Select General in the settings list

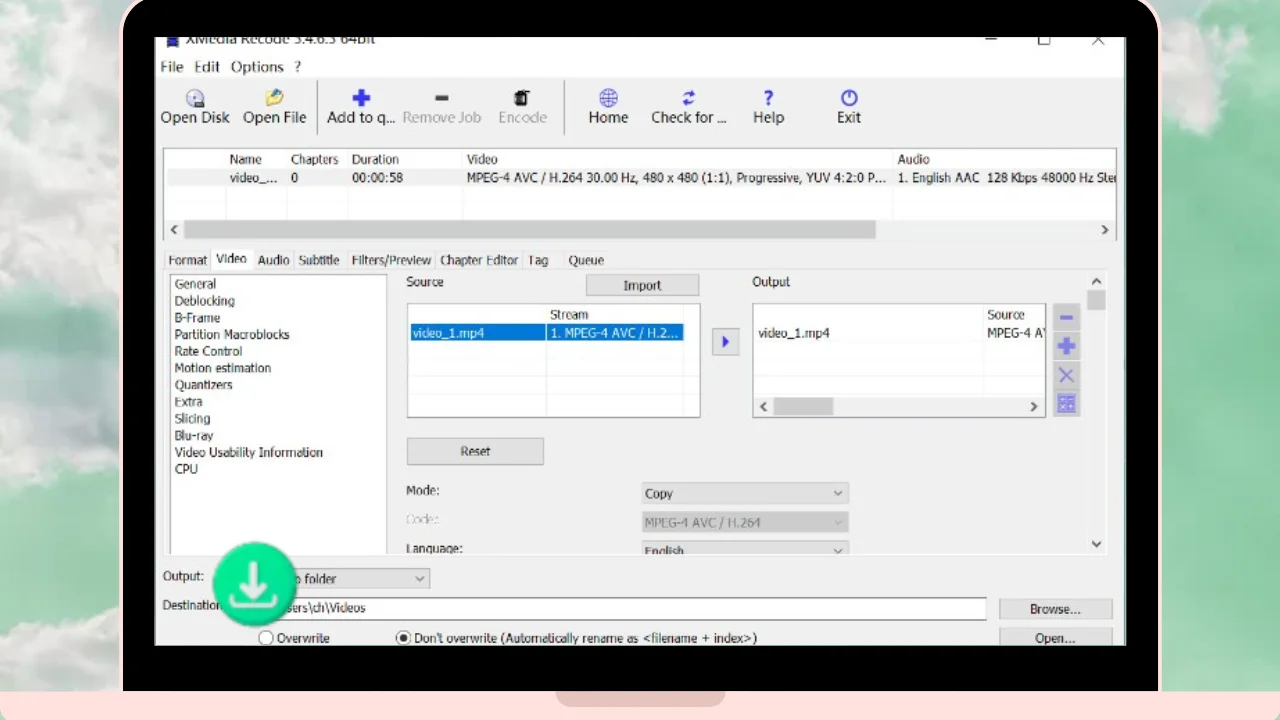click(195, 284)
